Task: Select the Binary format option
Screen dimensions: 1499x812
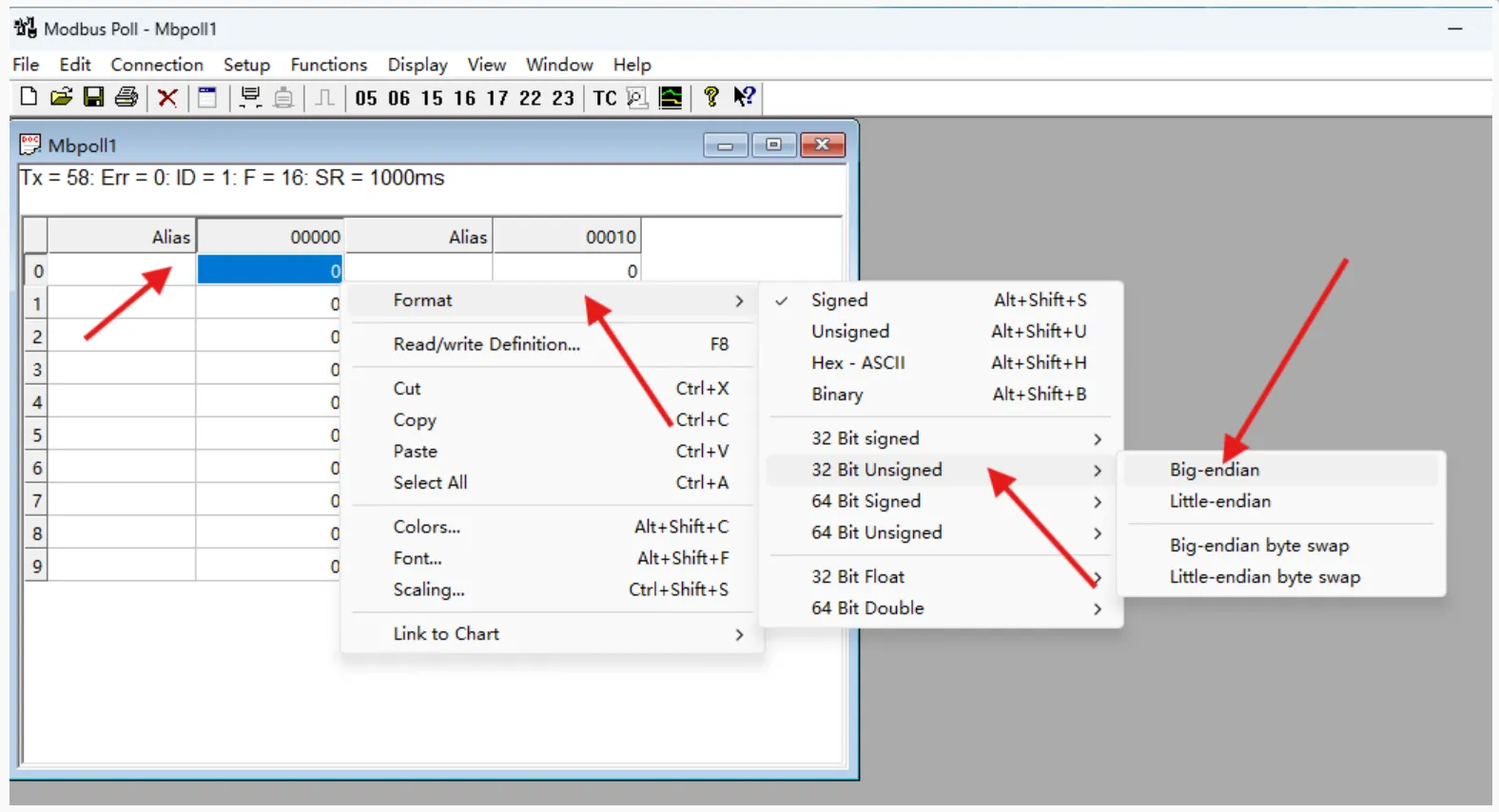Action: (941, 394)
